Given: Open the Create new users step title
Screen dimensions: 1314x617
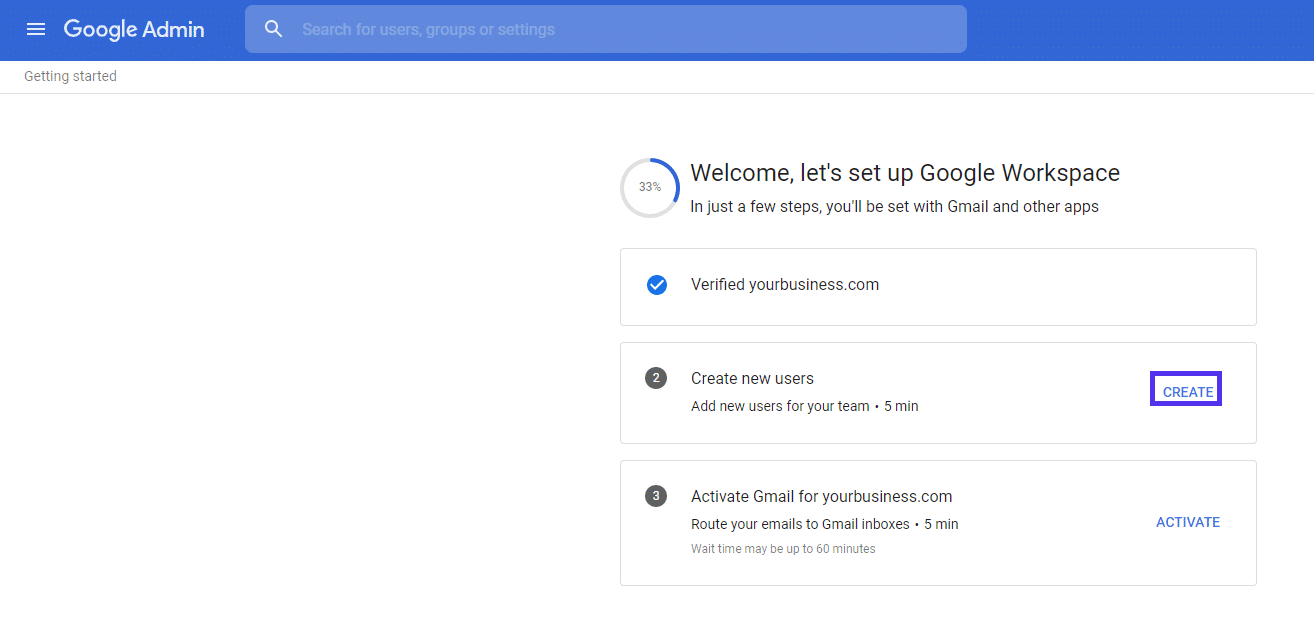Looking at the screenshot, I should pos(752,378).
